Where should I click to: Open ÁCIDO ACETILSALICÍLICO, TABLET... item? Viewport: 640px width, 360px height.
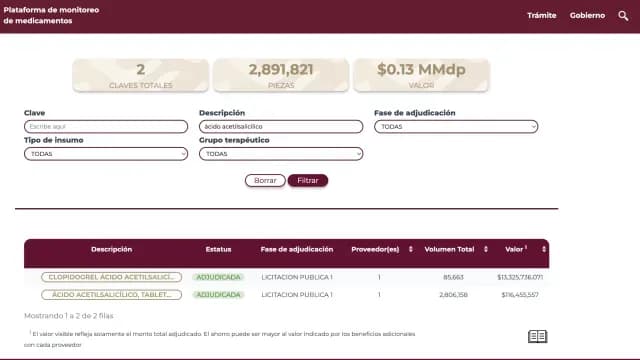click(x=111, y=295)
